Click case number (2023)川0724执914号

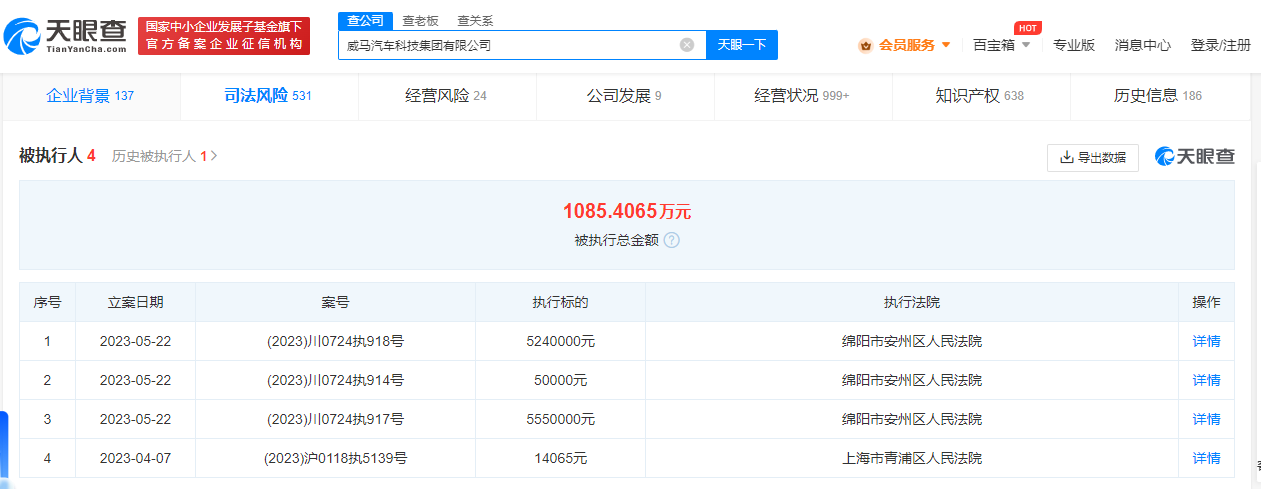coord(336,380)
